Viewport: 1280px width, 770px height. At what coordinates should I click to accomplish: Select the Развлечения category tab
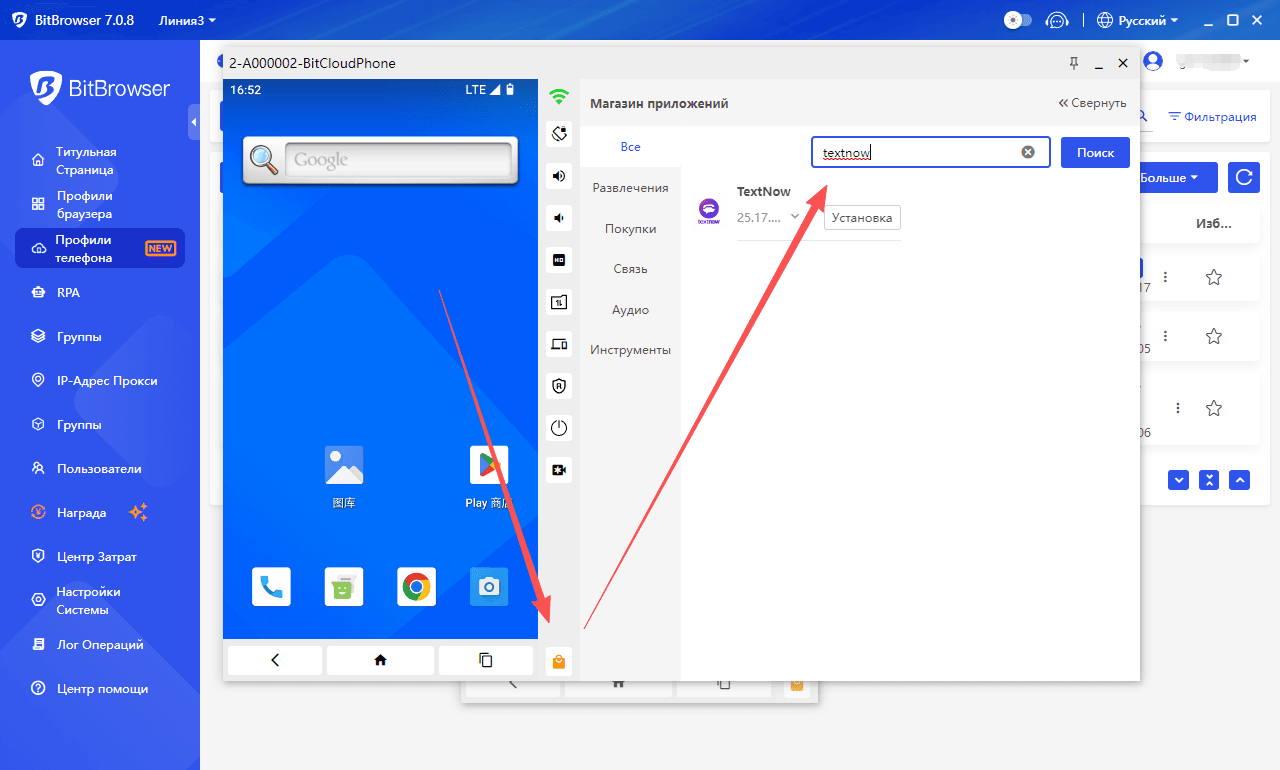tap(630, 188)
